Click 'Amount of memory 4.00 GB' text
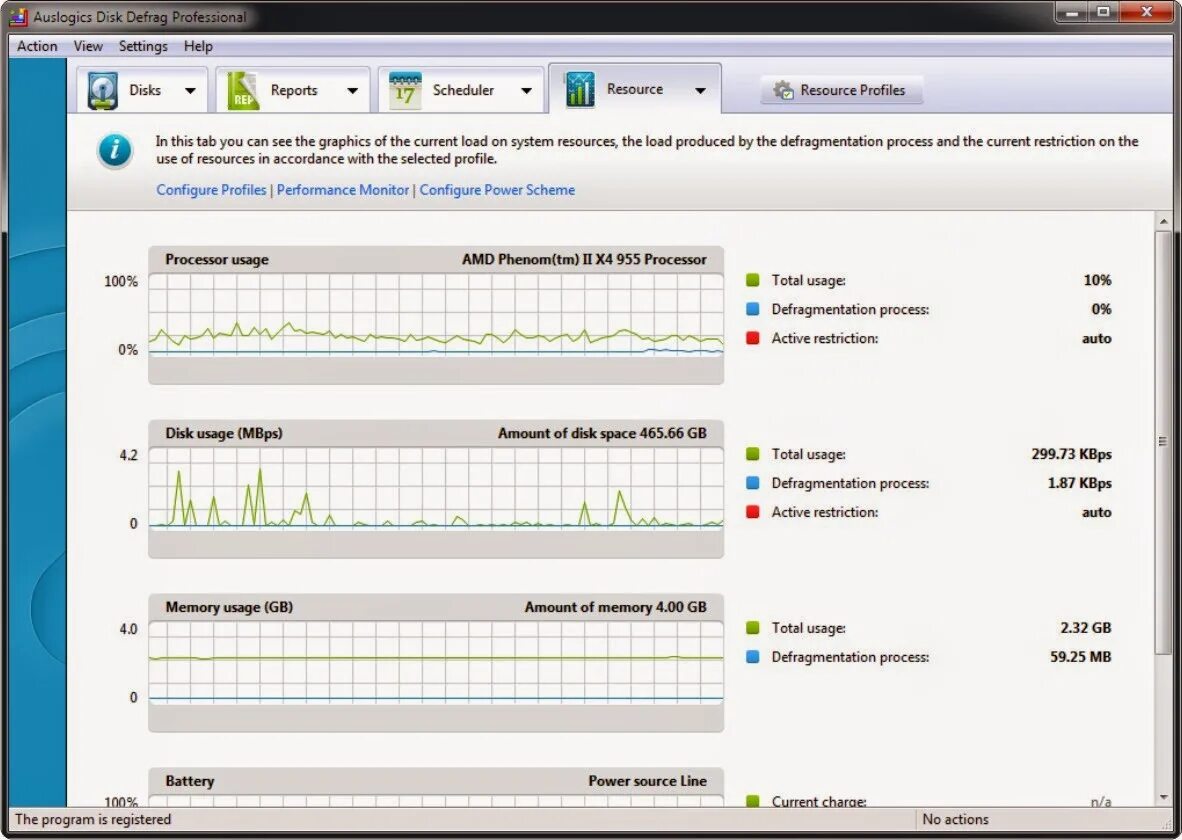The height and width of the screenshot is (840, 1182). coord(615,607)
